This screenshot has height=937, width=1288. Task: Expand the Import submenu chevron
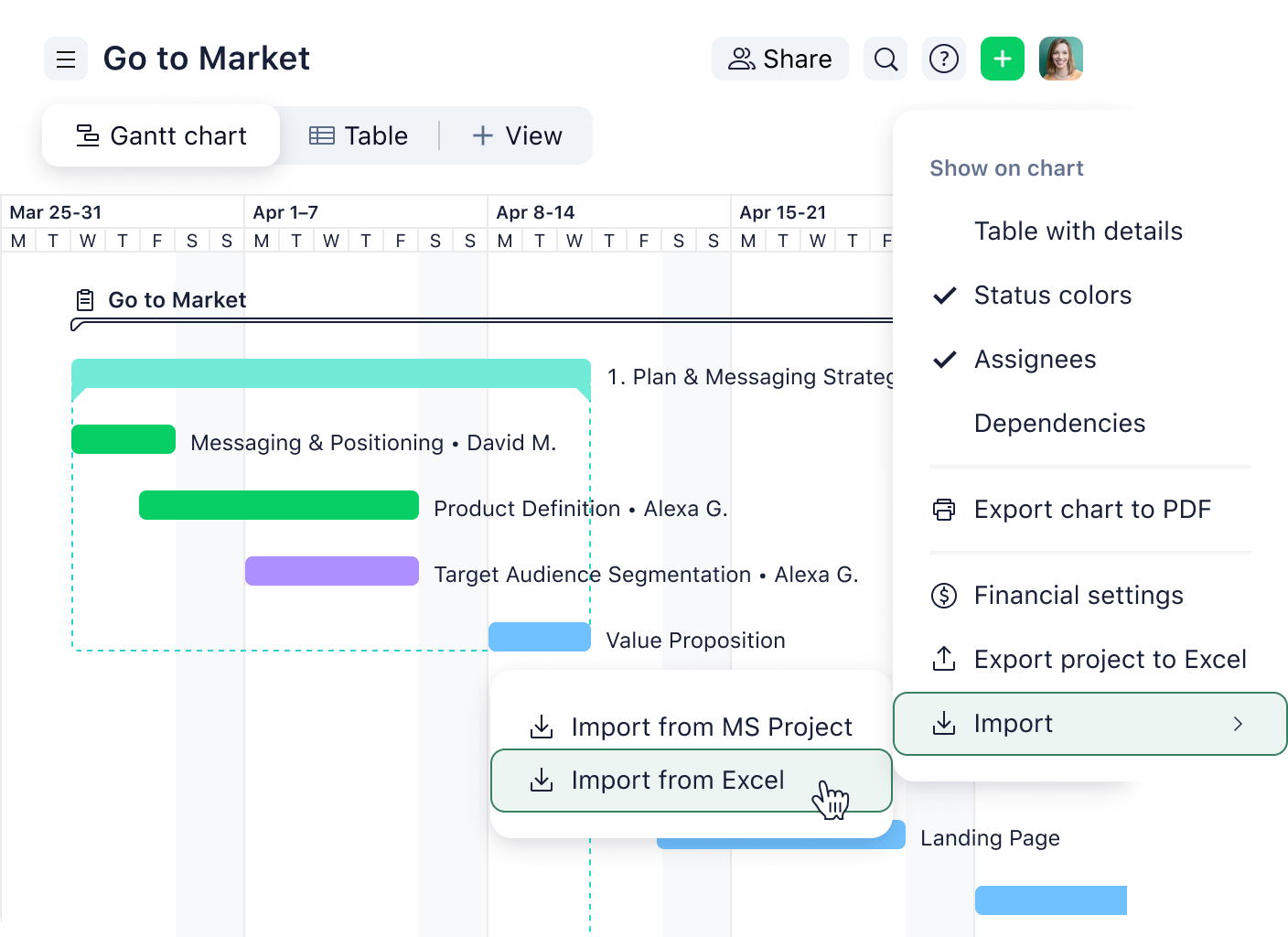[x=1240, y=724]
